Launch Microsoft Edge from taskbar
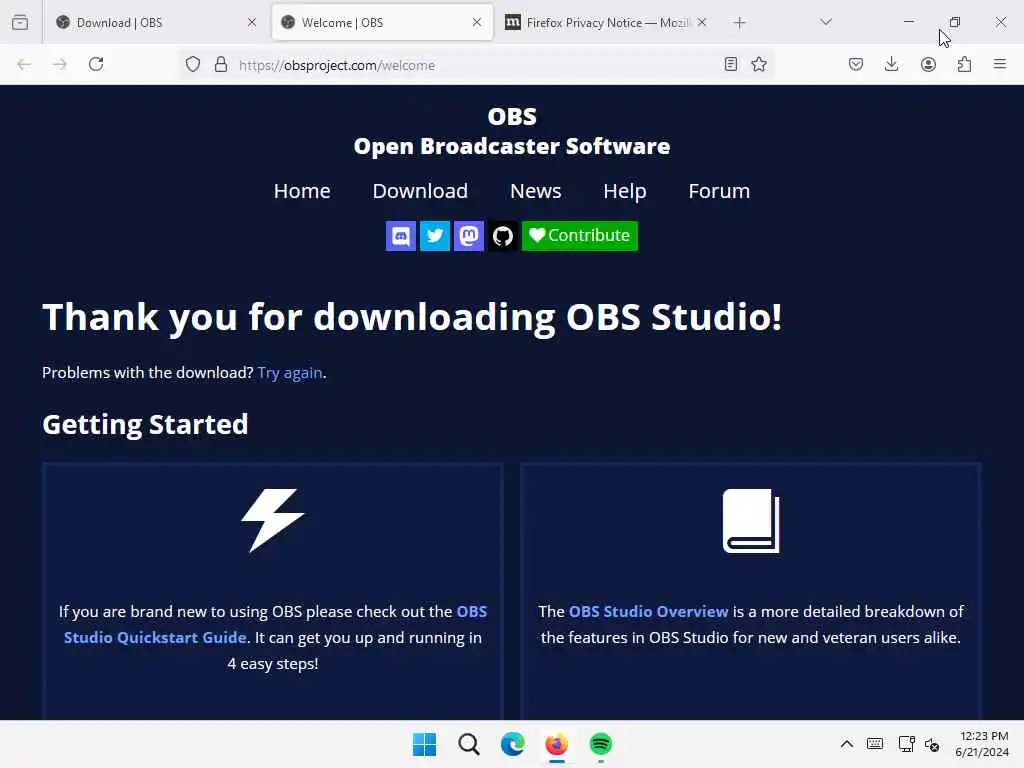This screenshot has height=768, width=1024. pyautogui.click(x=513, y=744)
